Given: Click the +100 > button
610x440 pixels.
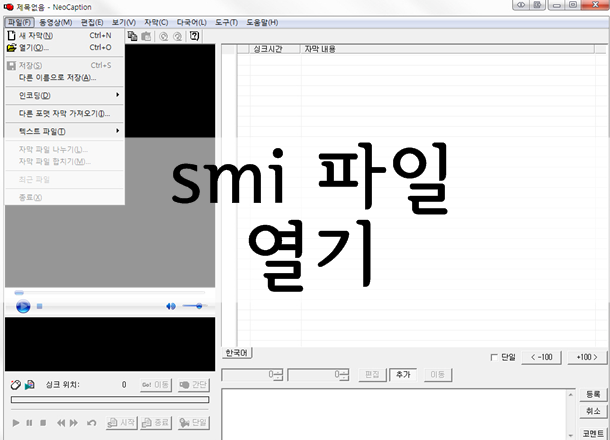Looking at the screenshot, I should point(587,357).
